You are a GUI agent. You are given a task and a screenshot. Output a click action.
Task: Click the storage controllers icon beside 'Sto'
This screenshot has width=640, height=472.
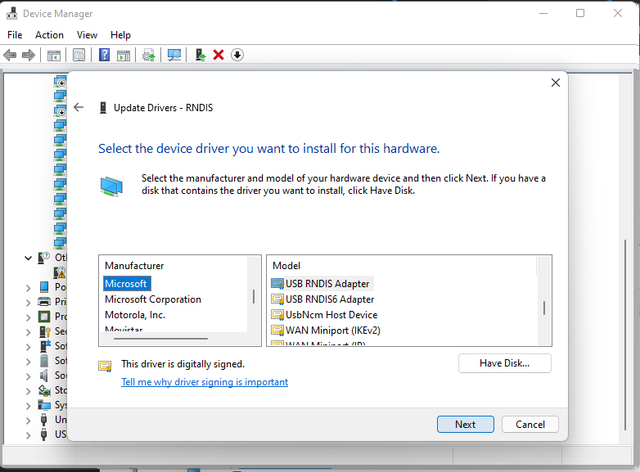44,390
